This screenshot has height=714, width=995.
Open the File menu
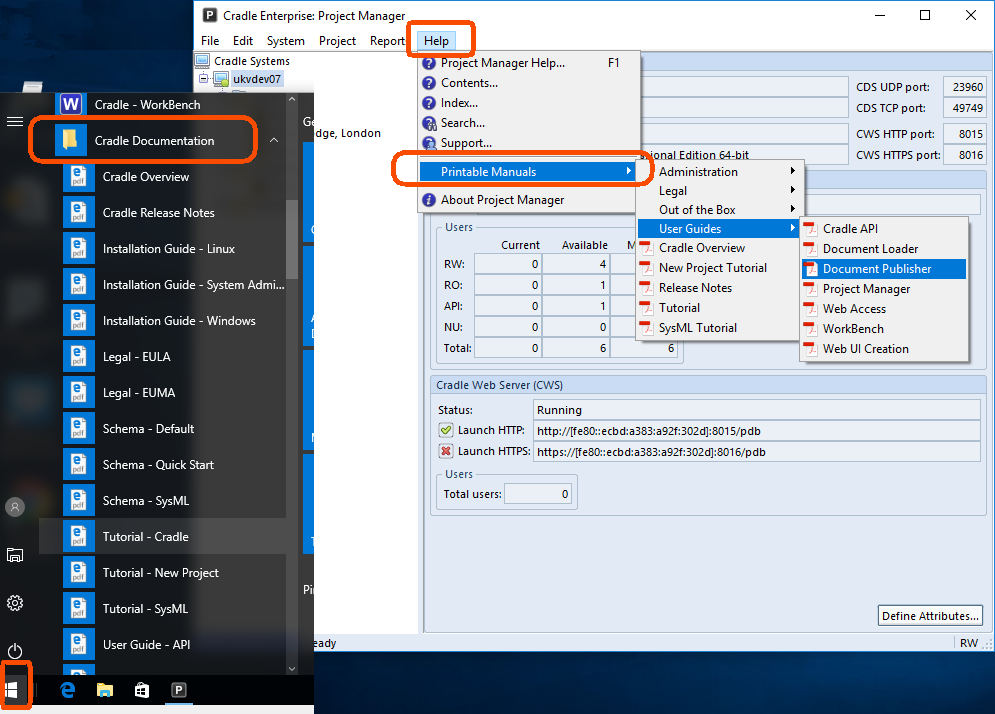pos(210,41)
